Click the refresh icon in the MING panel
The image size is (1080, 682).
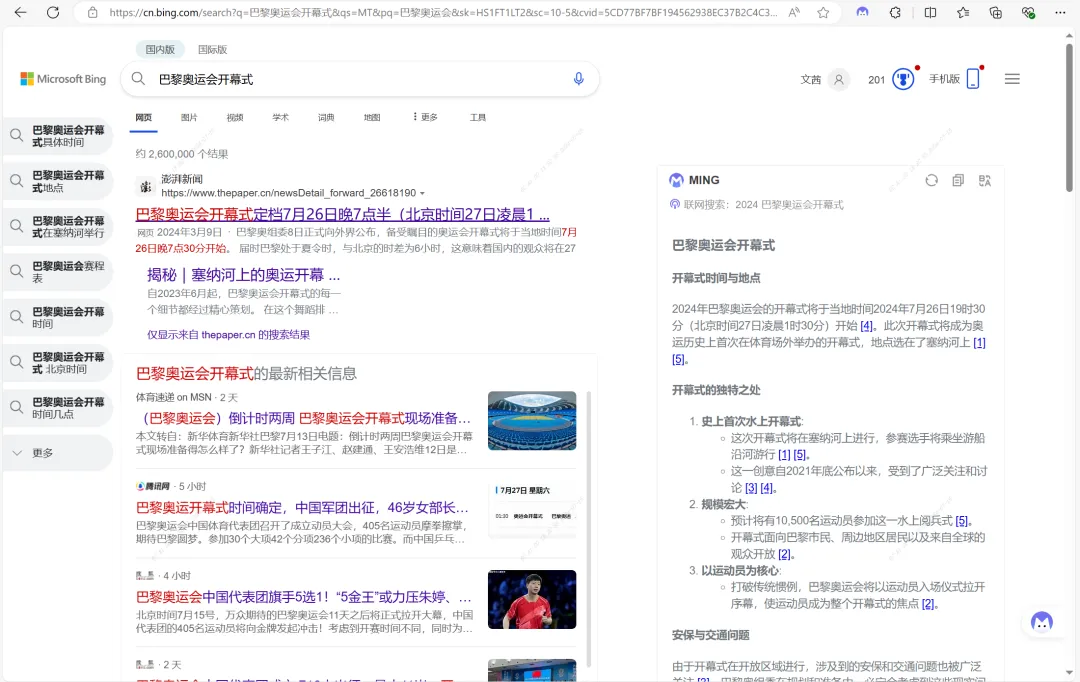coord(932,180)
